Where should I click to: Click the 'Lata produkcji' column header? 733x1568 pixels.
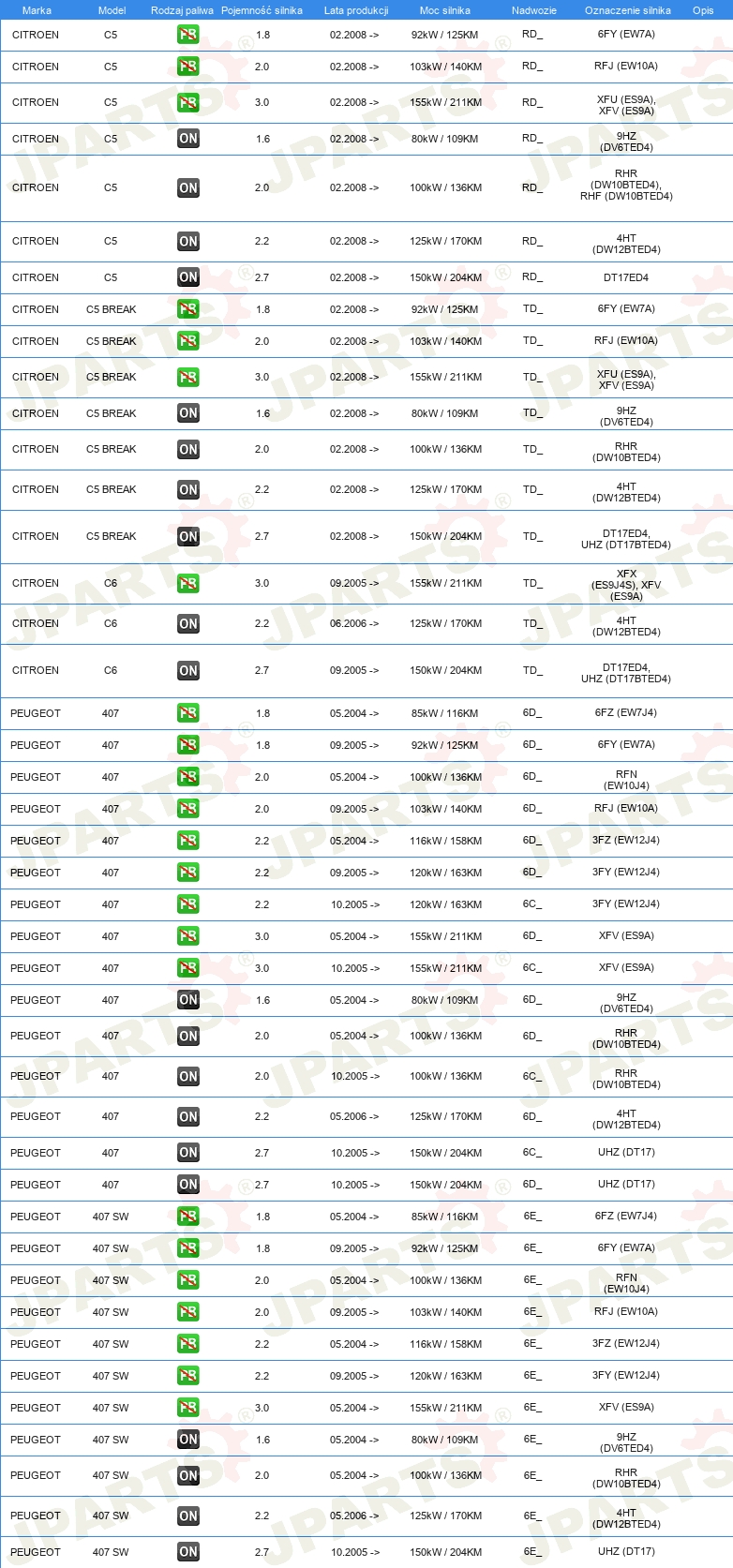[356, 10]
